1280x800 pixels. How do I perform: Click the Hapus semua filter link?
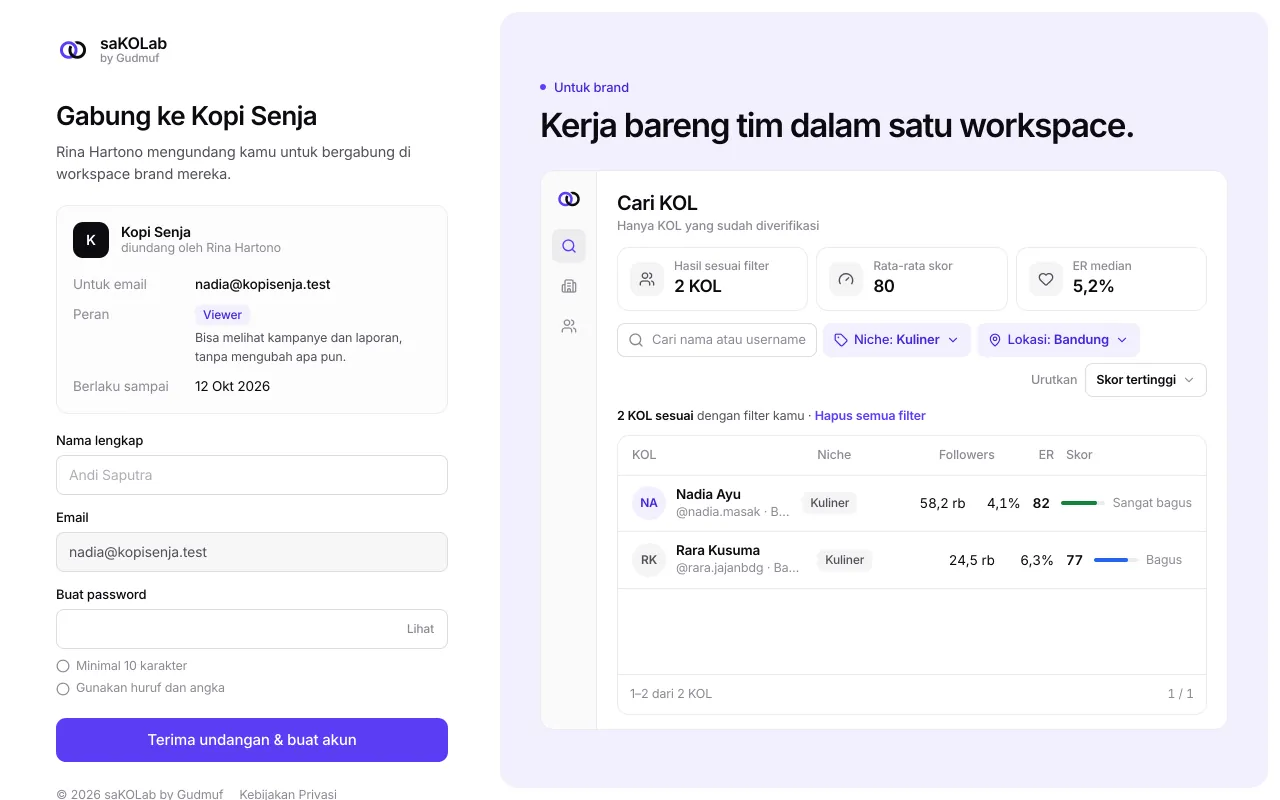tap(870, 416)
